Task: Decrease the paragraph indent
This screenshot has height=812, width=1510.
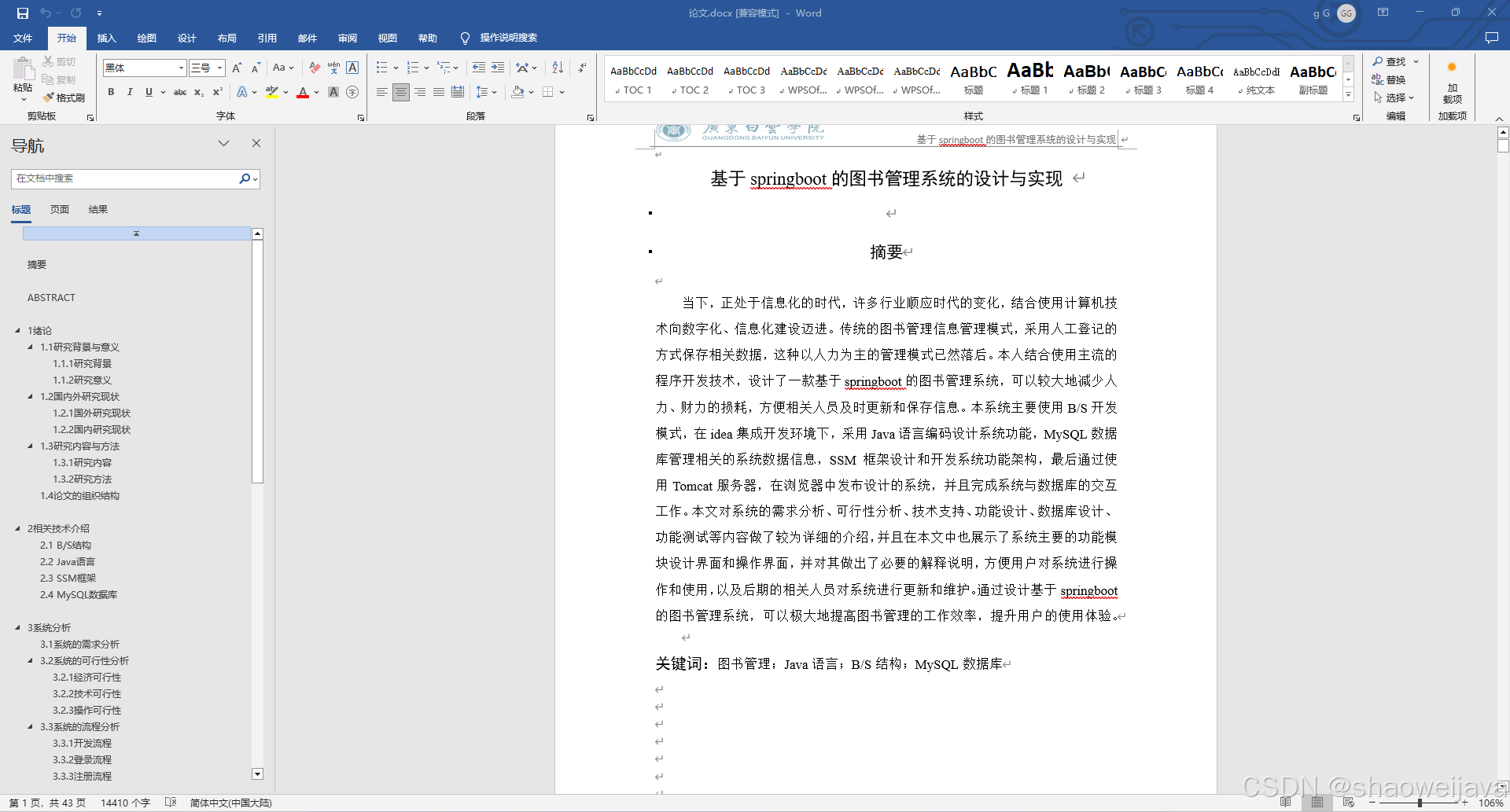Action: (478, 68)
